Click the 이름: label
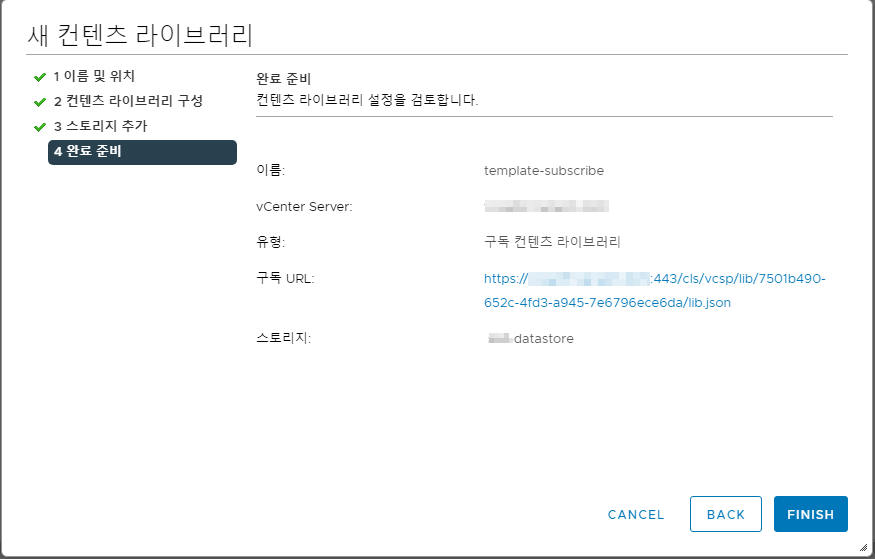Image resolution: width=875 pixels, height=559 pixels. pyautogui.click(x=271, y=170)
